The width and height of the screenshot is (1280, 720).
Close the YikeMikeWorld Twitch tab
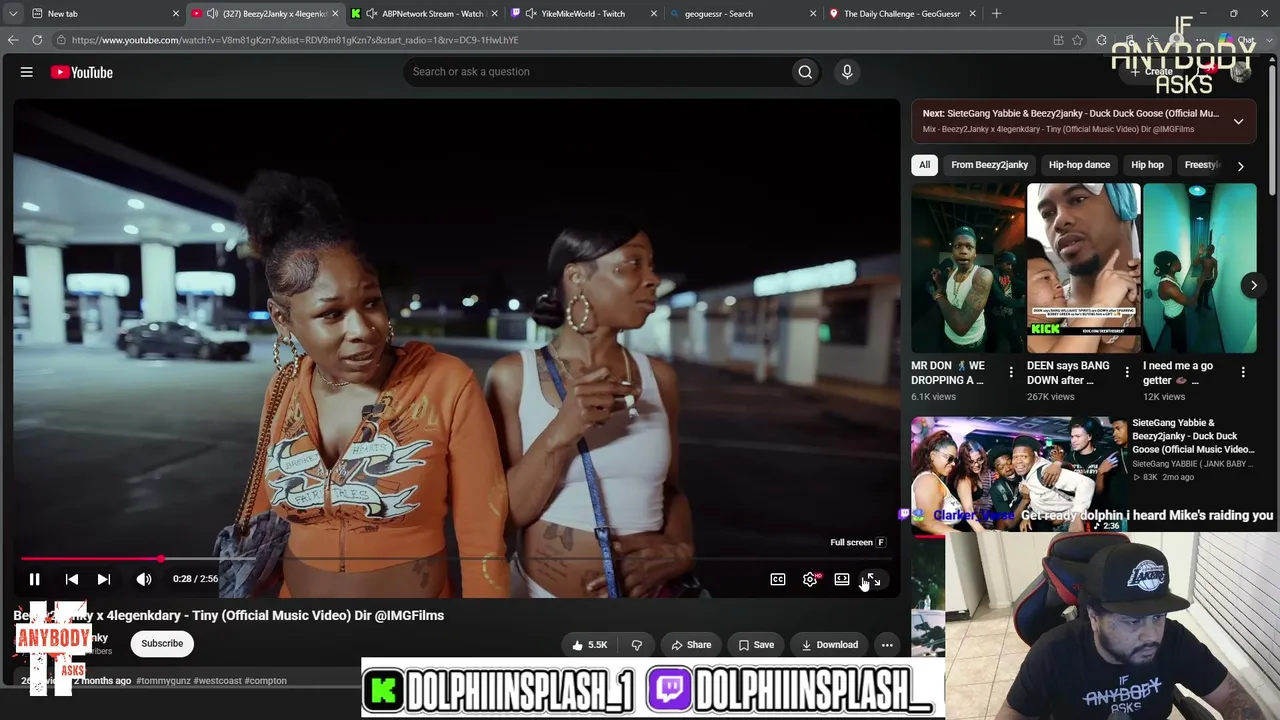click(654, 14)
